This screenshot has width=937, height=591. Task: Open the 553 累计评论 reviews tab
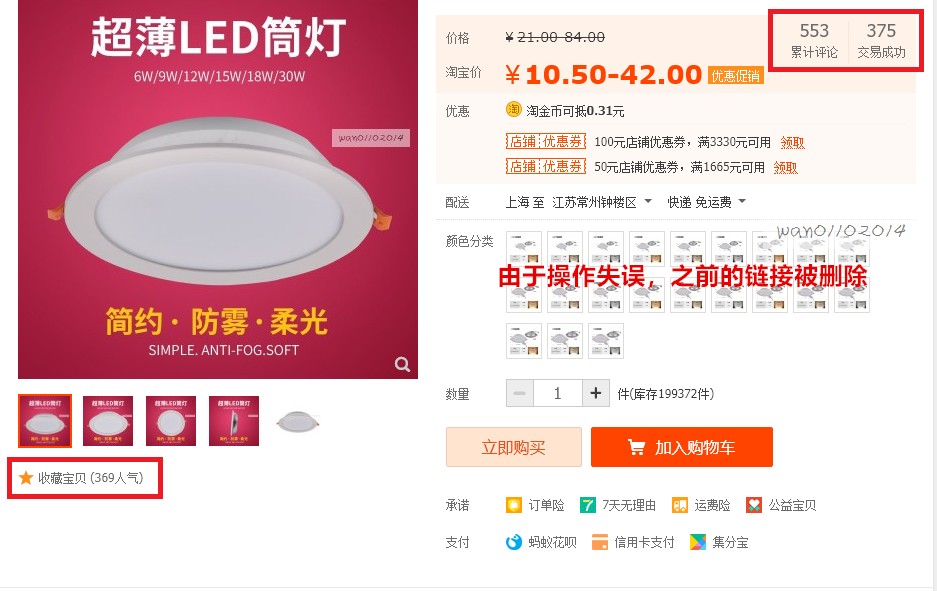[814, 40]
